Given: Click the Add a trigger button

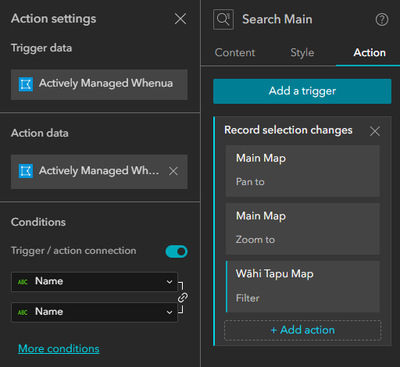Looking at the screenshot, I should click(302, 91).
